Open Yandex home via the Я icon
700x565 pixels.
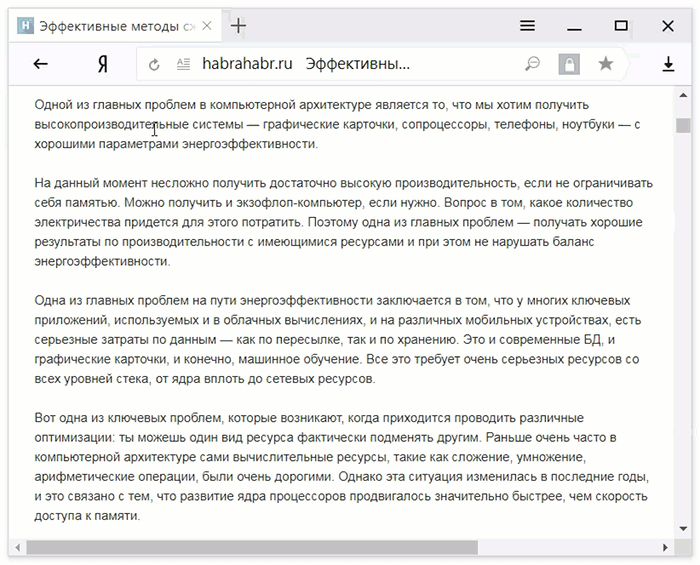tap(103, 65)
